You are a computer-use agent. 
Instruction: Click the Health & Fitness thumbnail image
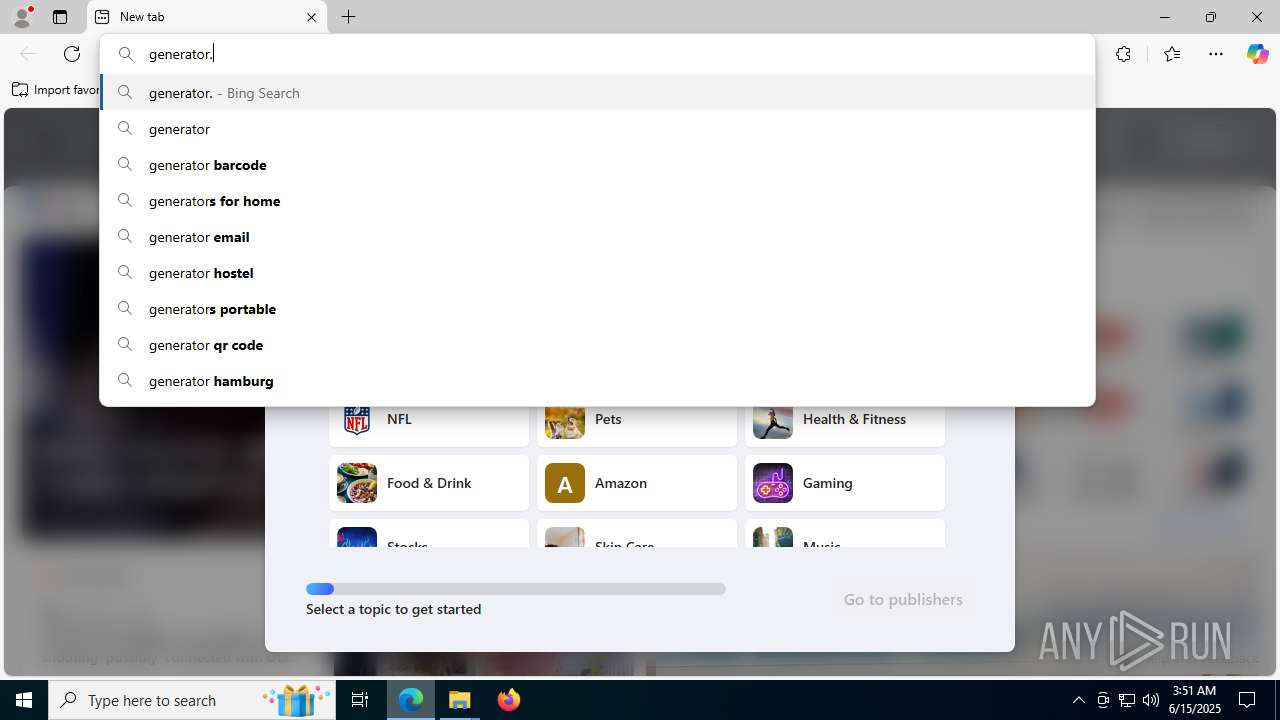tap(773, 421)
